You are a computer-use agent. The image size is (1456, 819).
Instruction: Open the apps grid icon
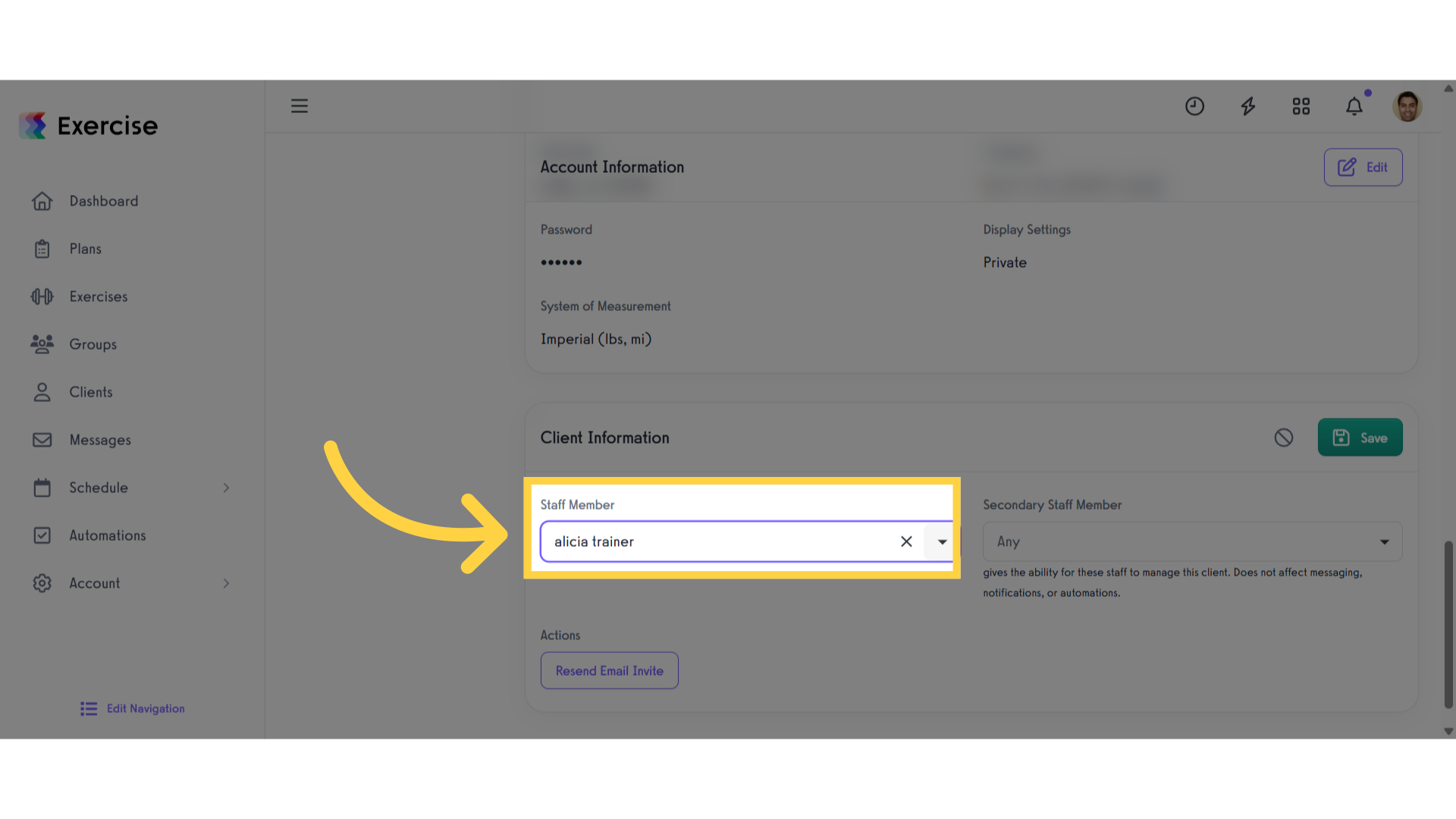tap(1301, 106)
